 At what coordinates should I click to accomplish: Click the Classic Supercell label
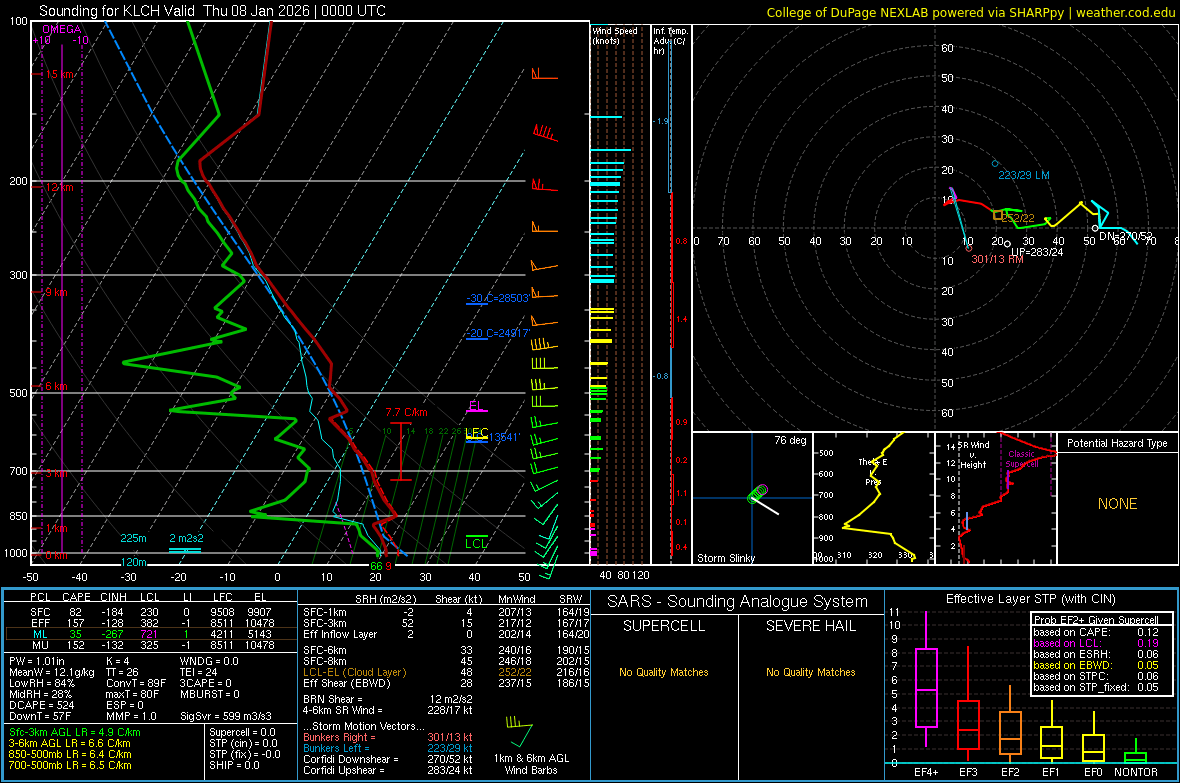point(1021,459)
